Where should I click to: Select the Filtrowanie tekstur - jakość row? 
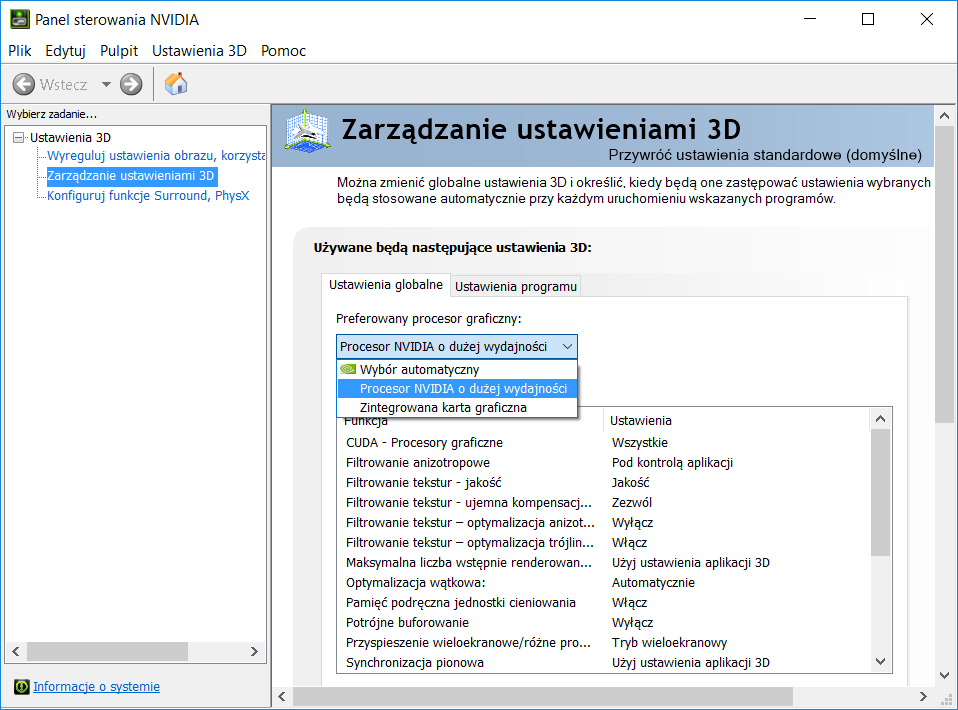[x=604, y=483]
